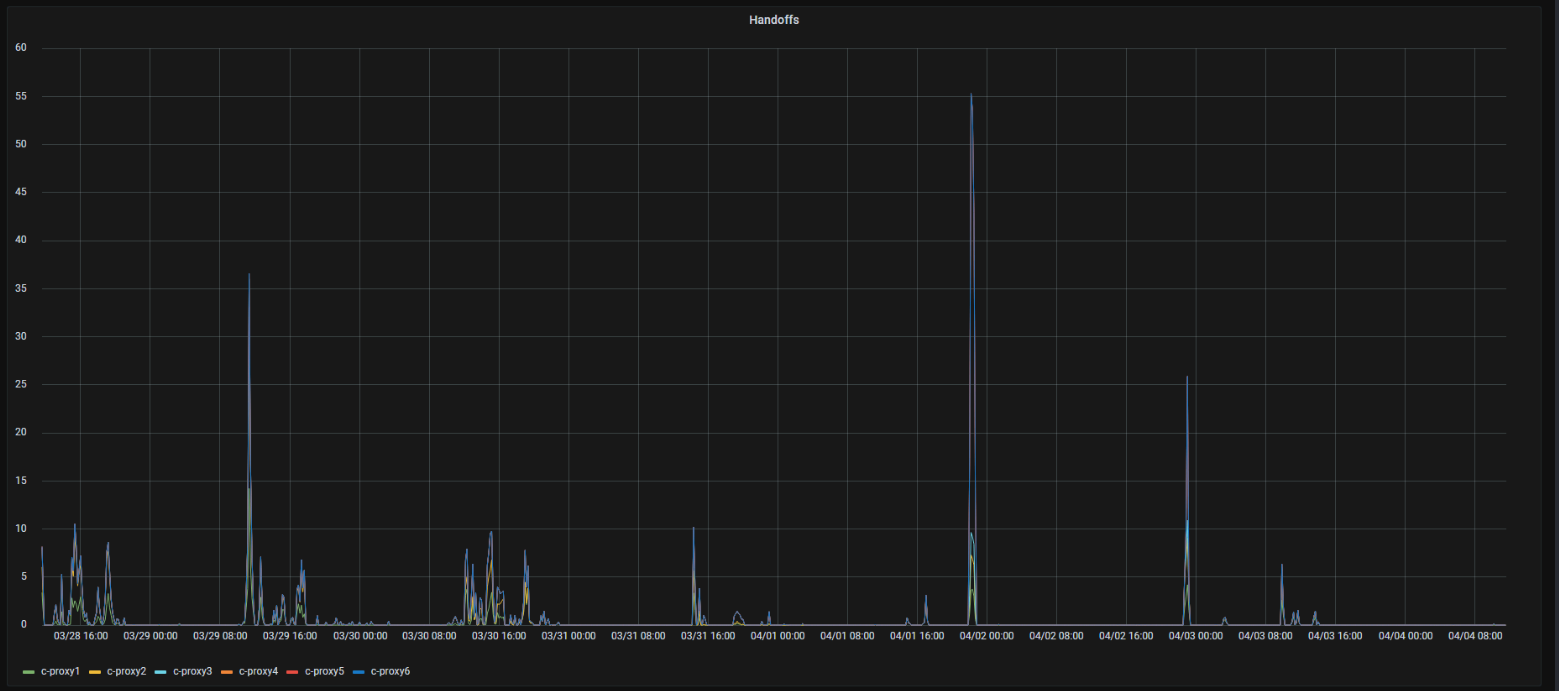Show only c-proxy3 series via legend label
The image size is (1559, 691).
192,671
